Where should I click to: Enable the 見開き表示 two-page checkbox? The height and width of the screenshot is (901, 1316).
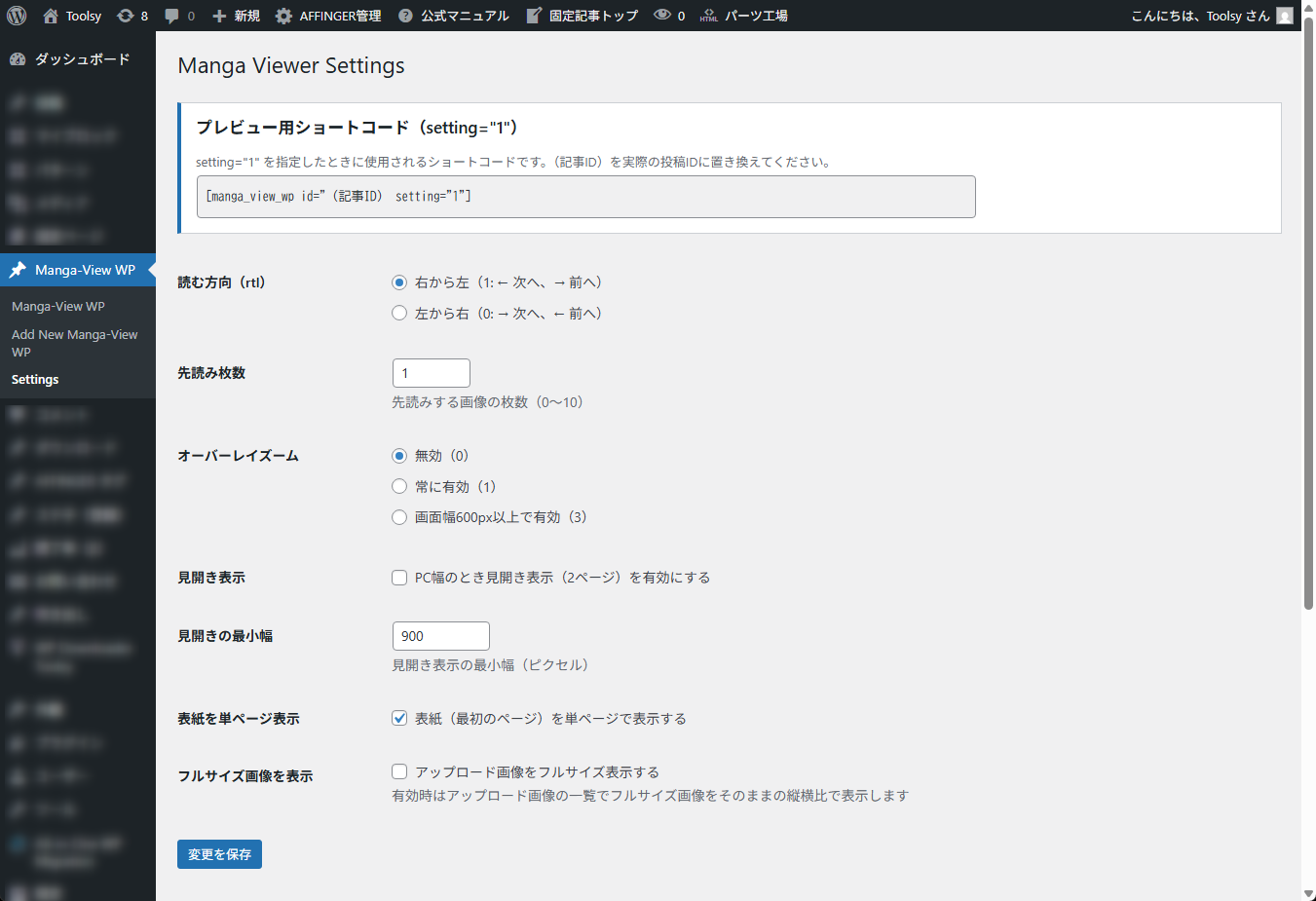point(399,578)
